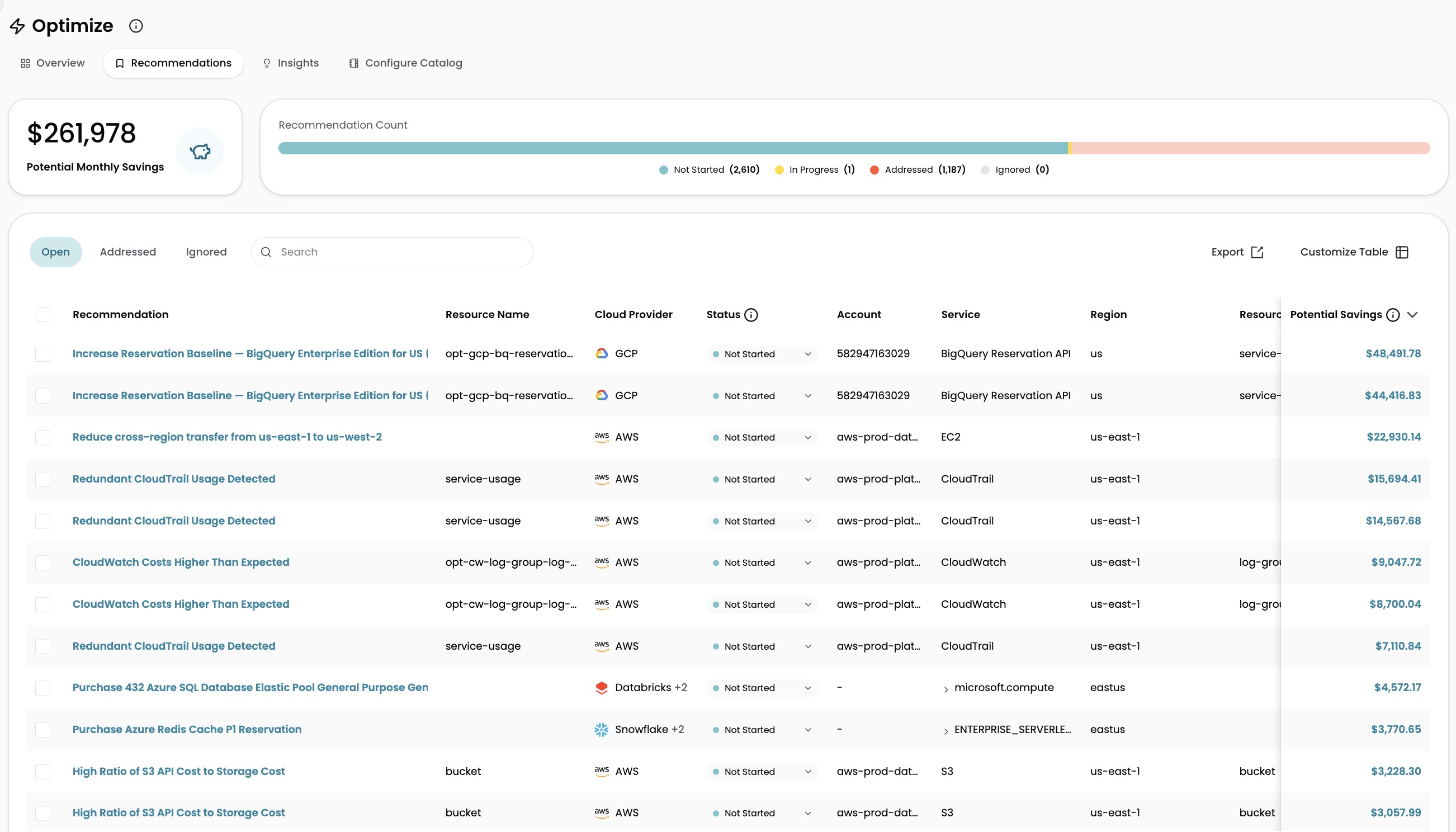Check the $3,228.30 S3 row checkbox
Viewport: 1456px width, 832px height.
coord(43,772)
